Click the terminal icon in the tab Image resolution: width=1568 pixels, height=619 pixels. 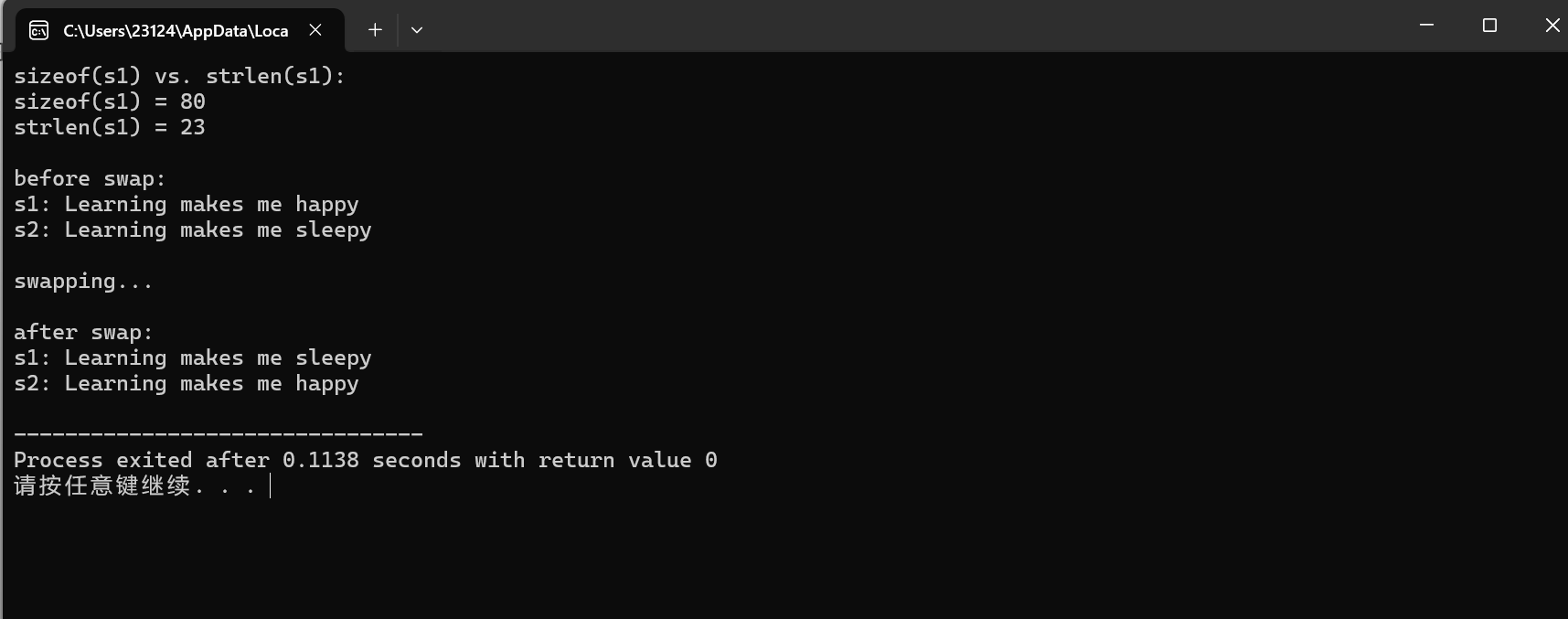click(x=38, y=31)
